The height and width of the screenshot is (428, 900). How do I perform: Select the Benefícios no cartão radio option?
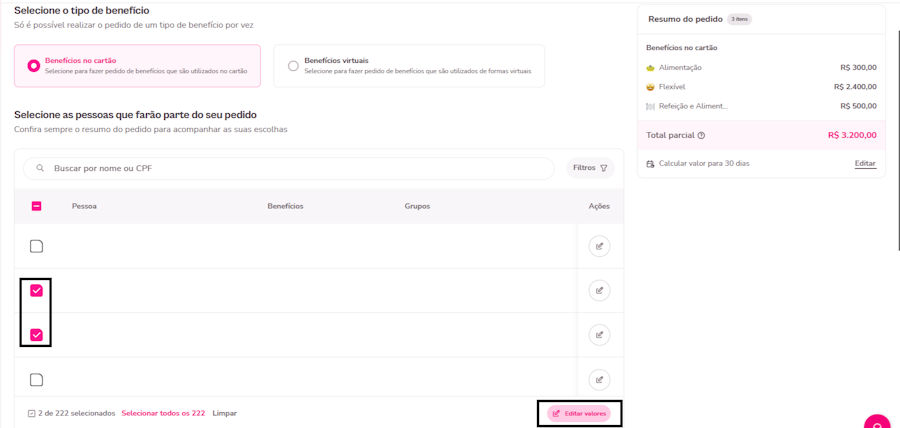point(34,66)
